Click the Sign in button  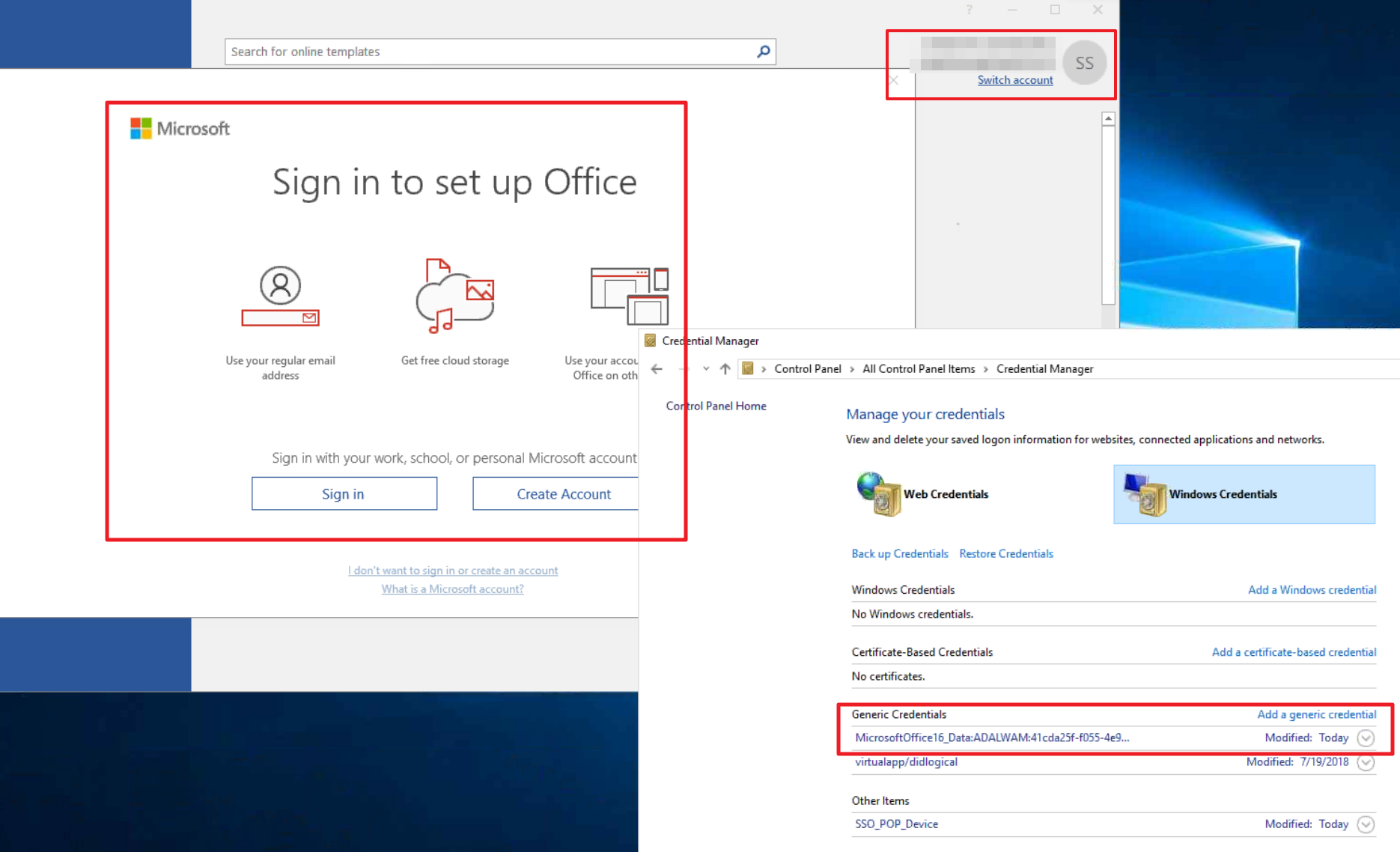pyautogui.click(x=344, y=494)
